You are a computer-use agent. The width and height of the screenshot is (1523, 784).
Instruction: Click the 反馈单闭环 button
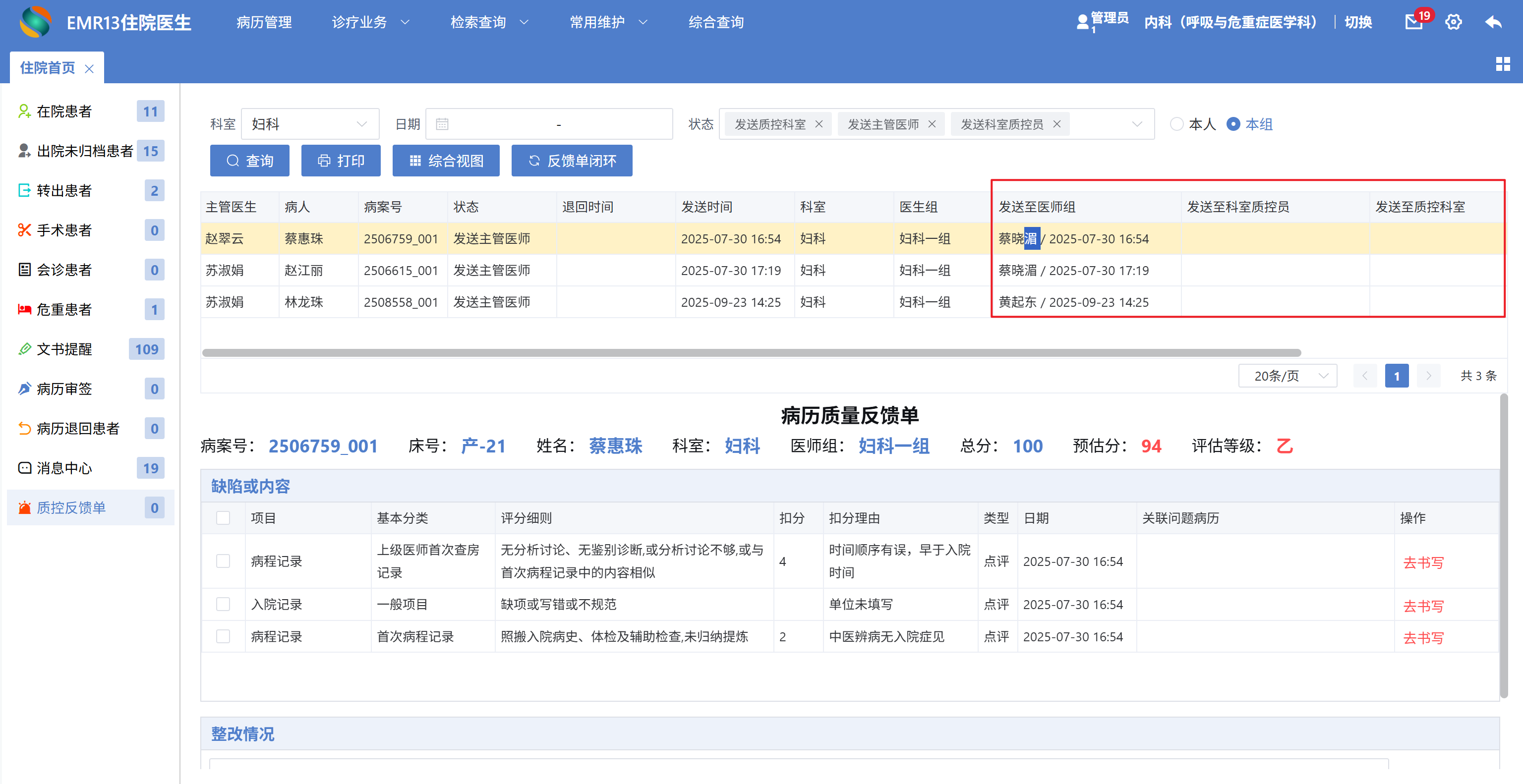[572, 161]
